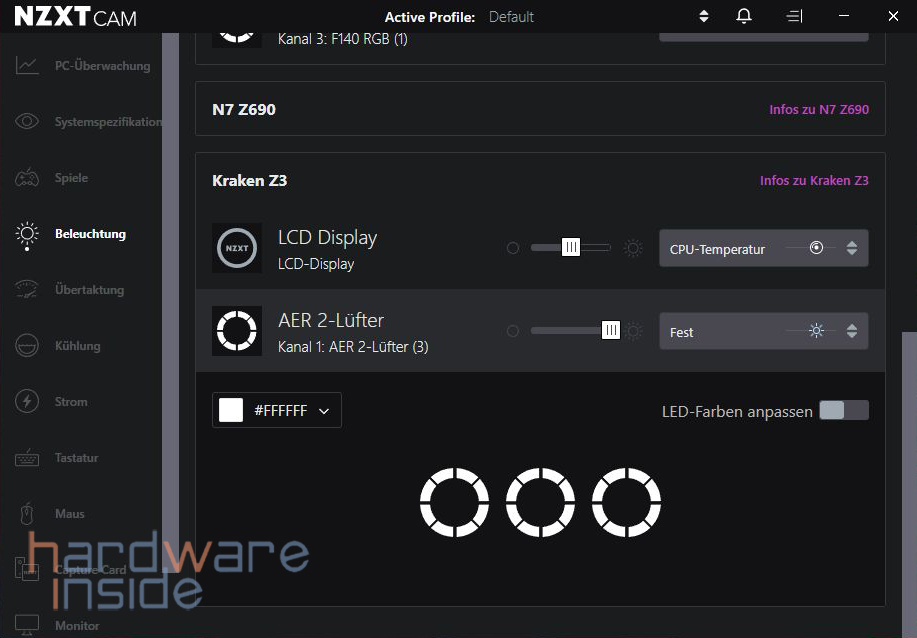
Task: Select the first fan ring in preview
Action: (454, 502)
